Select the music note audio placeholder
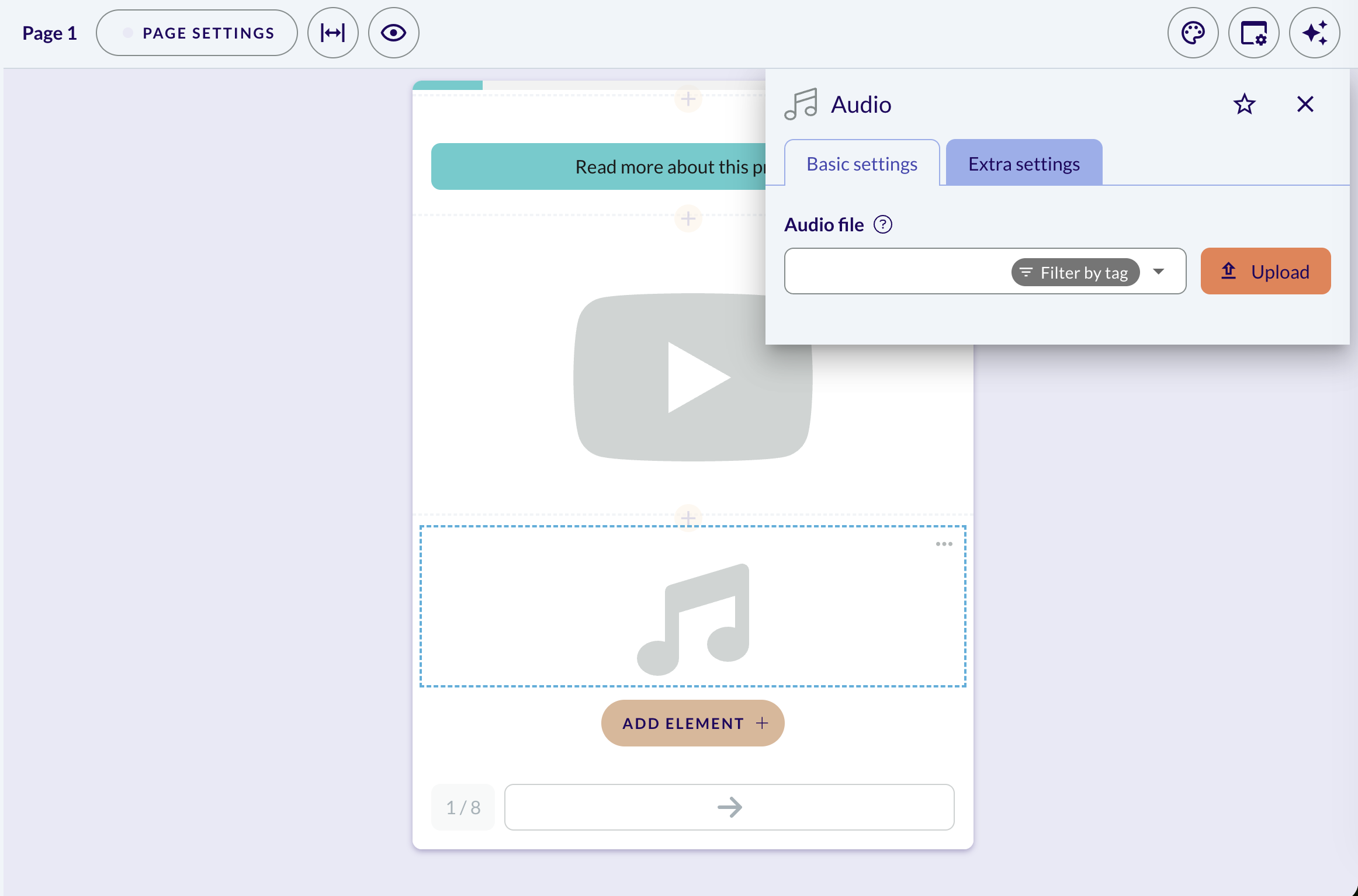The width and height of the screenshot is (1358, 896). [x=693, y=619]
